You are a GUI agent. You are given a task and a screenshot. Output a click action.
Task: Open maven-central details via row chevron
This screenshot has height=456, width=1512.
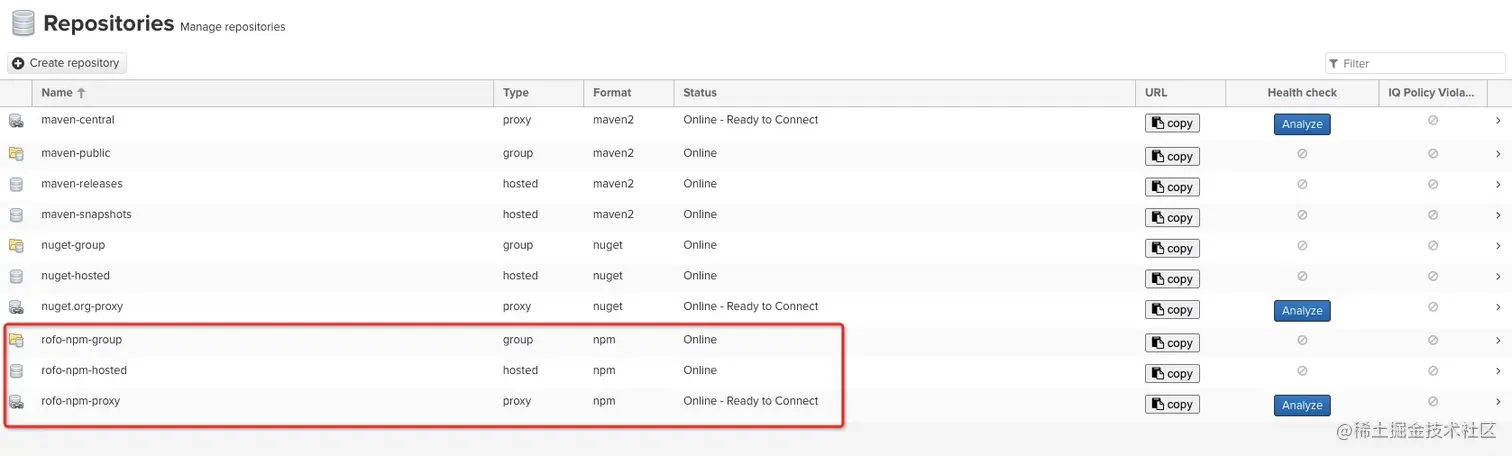point(1499,121)
